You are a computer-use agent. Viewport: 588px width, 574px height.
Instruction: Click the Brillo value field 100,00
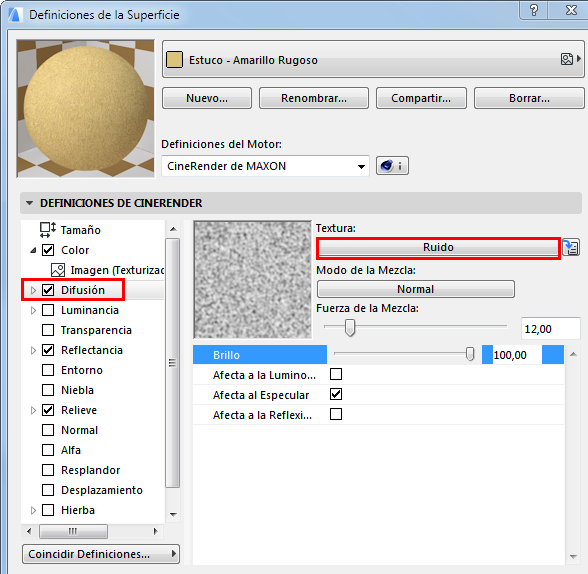pyautogui.click(x=517, y=355)
